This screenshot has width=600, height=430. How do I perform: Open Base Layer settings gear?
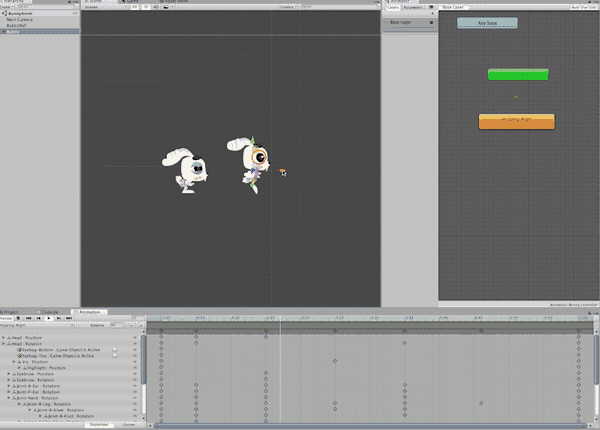[431, 23]
